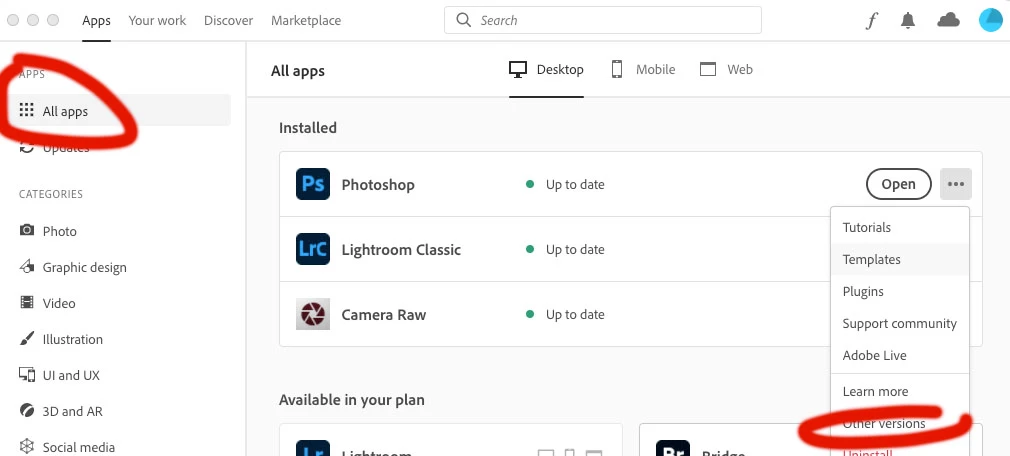
Task: Click the 3D and AR sphere icon
Action: [x=26, y=410]
